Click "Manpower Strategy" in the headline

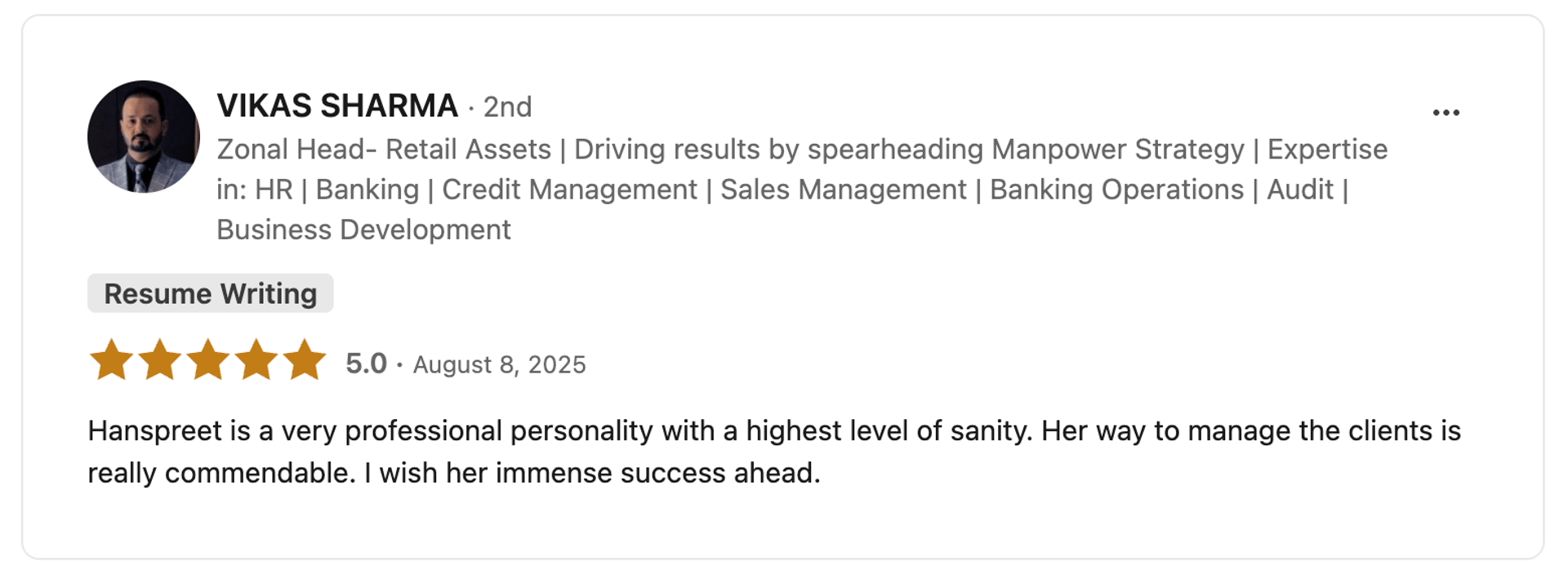coord(1117,149)
